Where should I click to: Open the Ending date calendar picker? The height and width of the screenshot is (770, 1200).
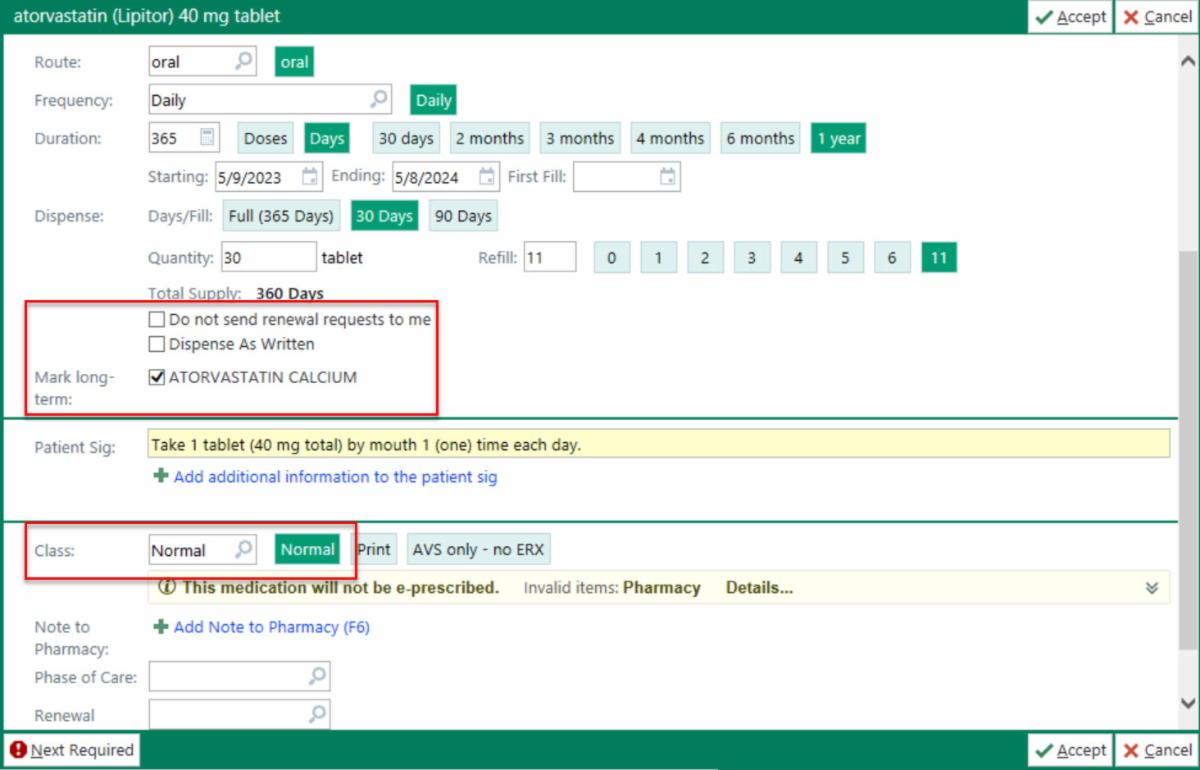[487, 177]
